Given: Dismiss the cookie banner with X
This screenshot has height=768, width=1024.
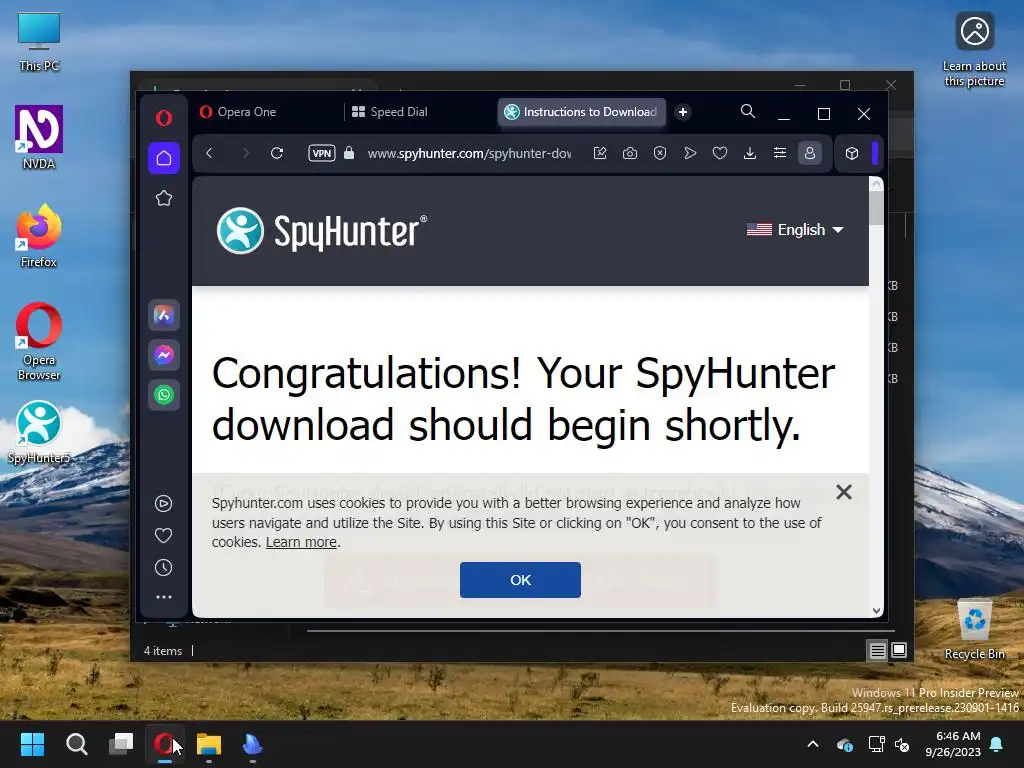Looking at the screenshot, I should pyautogui.click(x=844, y=492).
